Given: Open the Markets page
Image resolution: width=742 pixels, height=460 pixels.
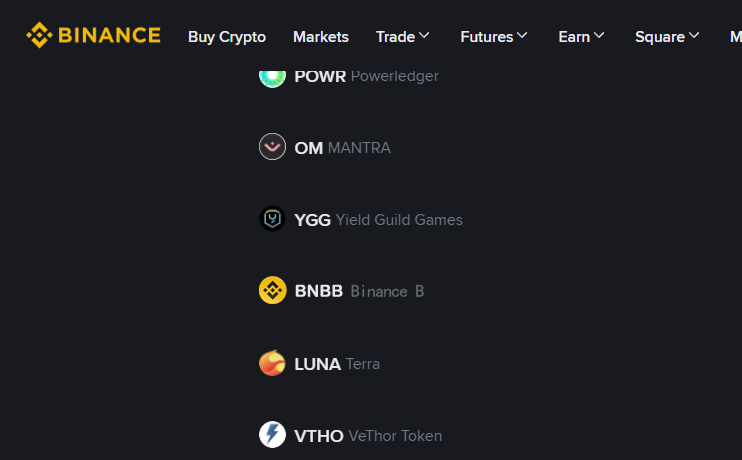Looking at the screenshot, I should pyautogui.click(x=321, y=37).
